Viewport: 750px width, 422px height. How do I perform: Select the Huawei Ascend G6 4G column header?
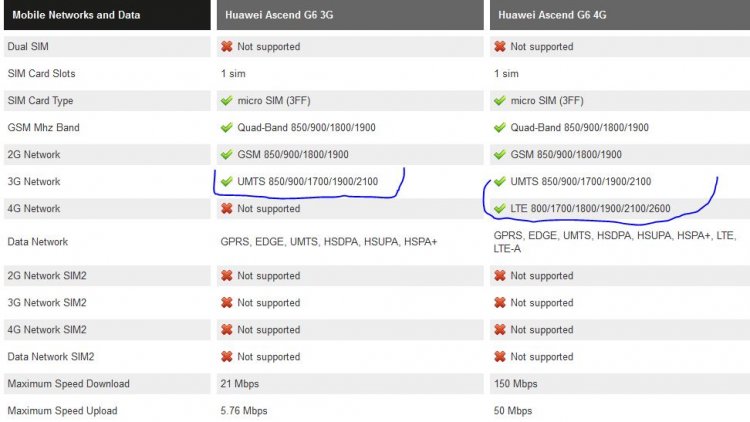click(x=620, y=15)
